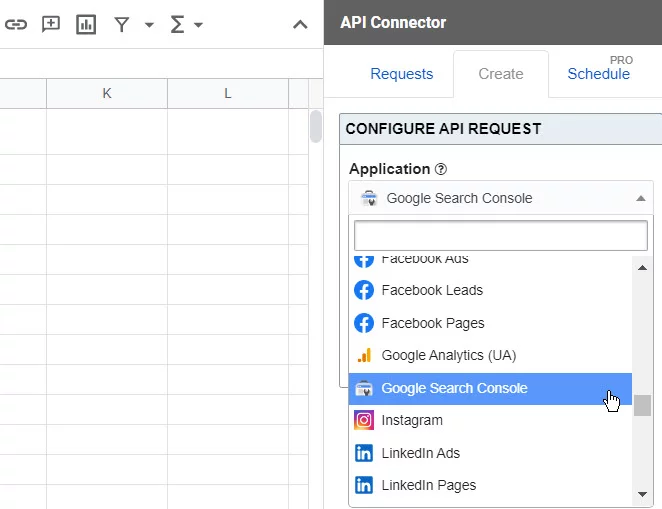
Task: Click the functions sigma icon
Action: 177,24
